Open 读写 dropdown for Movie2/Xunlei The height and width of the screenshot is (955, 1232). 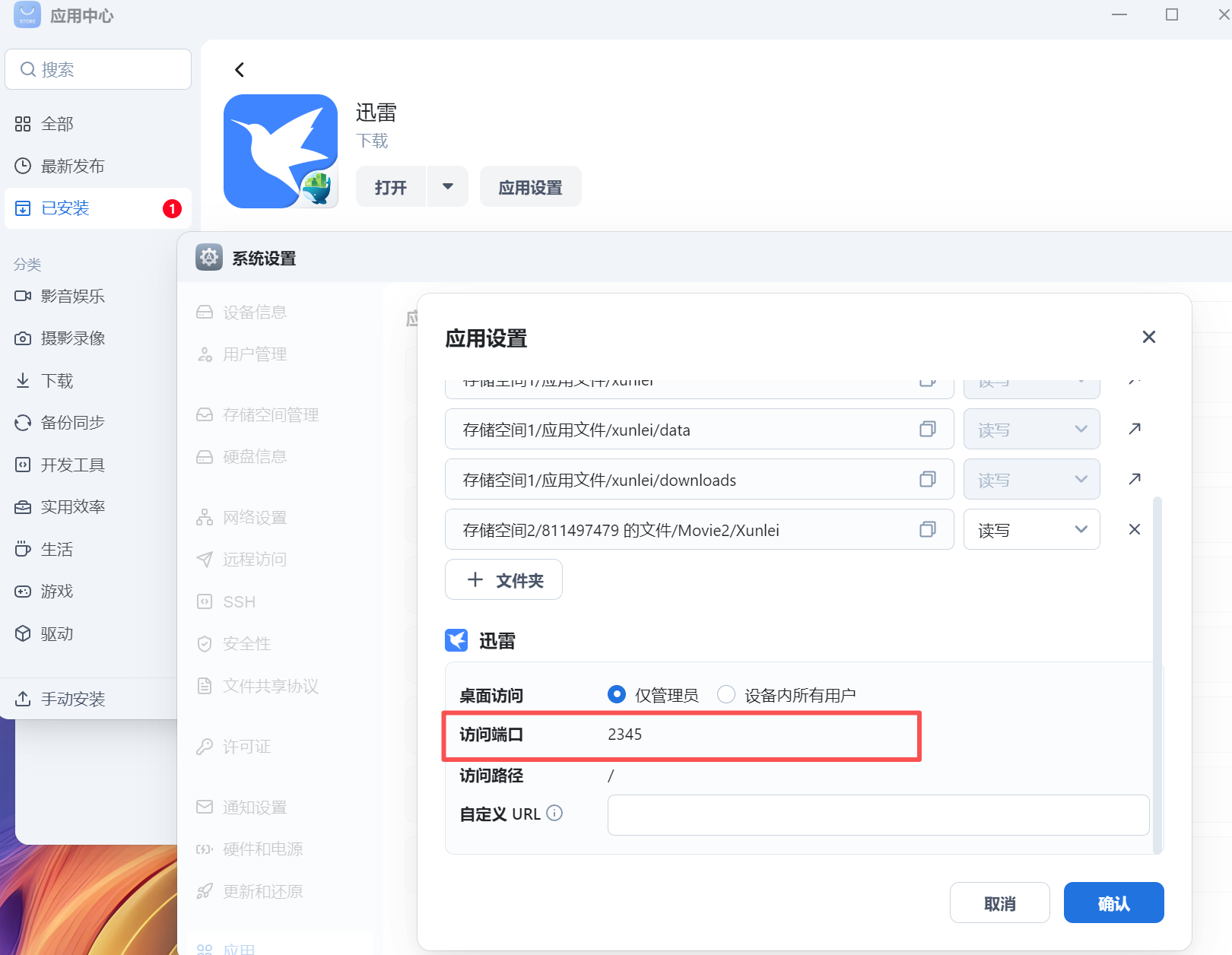[x=1032, y=529]
